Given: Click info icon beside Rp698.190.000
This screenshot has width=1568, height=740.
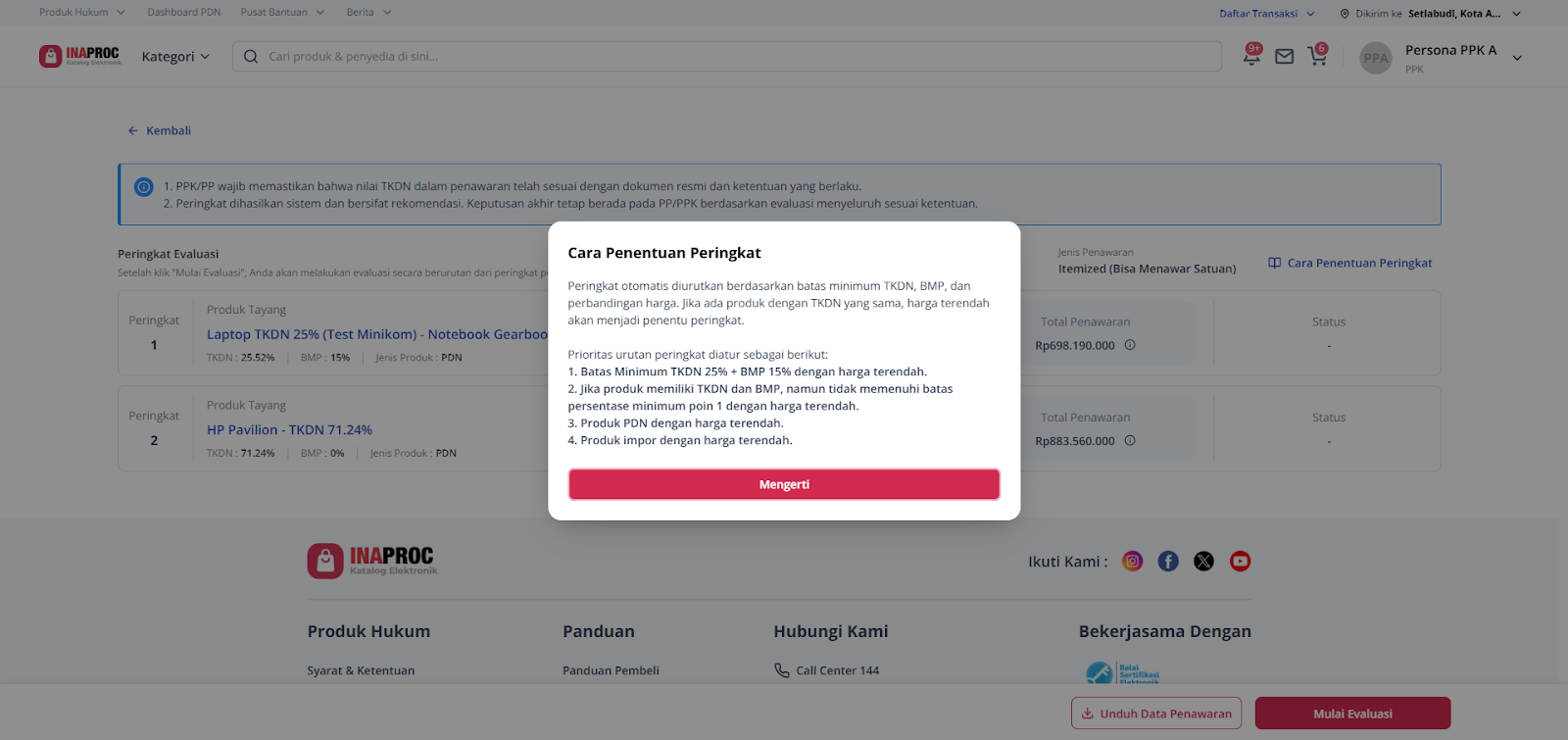Looking at the screenshot, I should pyautogui.click(x=1130, y=345).
